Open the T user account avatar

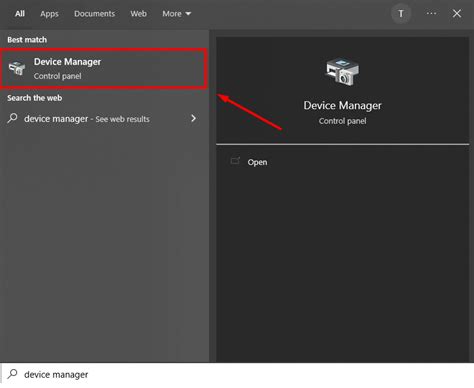tap(401, 14)
